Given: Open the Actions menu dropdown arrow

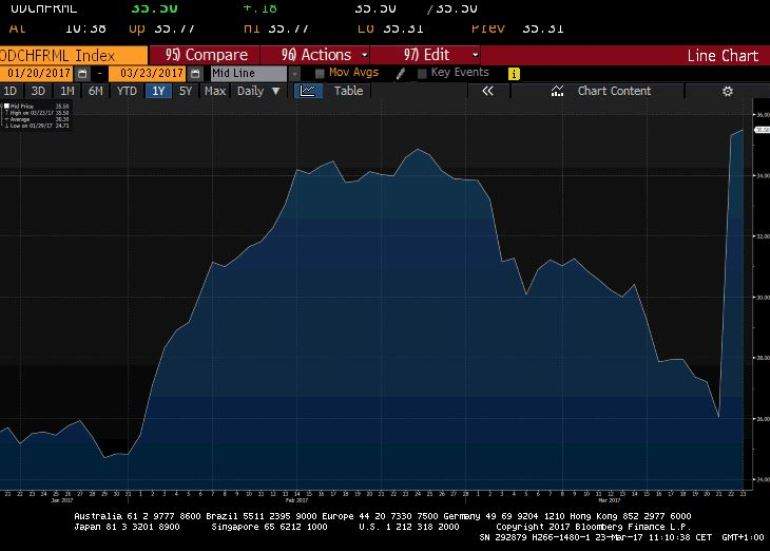Looking at the screenshot, I should point(364,55).
